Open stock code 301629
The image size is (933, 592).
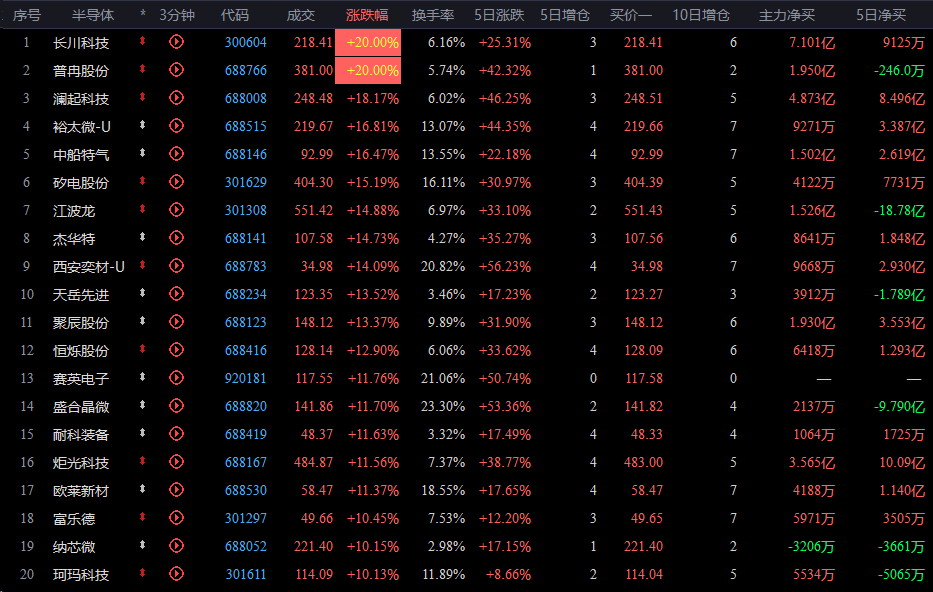click(246, 182)
